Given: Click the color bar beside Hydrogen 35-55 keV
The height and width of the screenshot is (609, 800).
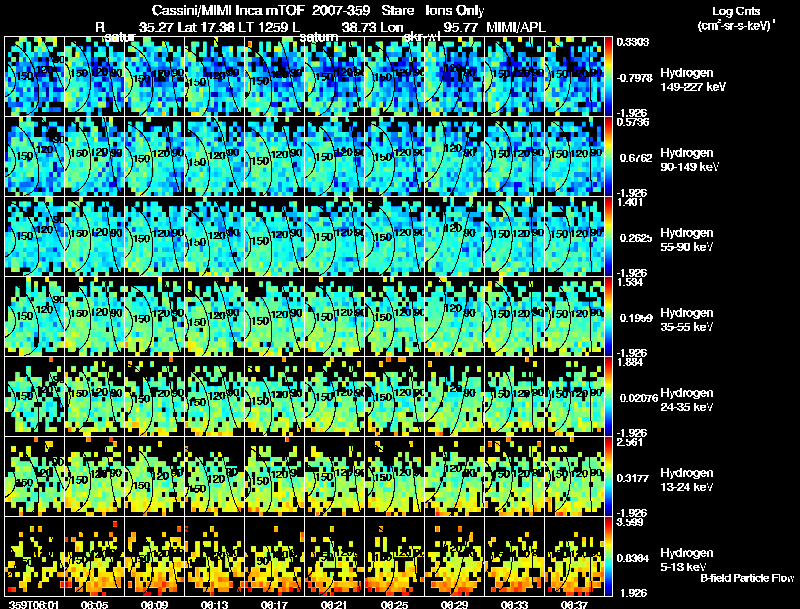Looking at the screenshot, I should tap(608, 317).
